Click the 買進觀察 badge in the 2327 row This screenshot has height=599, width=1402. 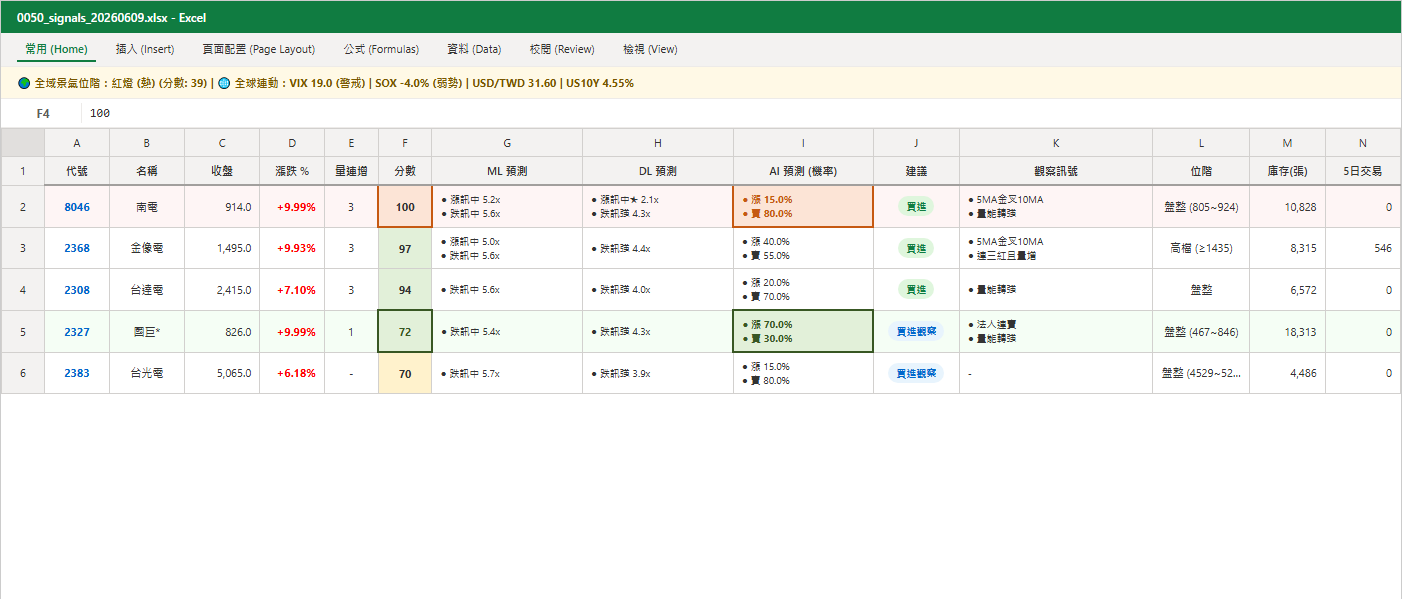tap(916, 332)
